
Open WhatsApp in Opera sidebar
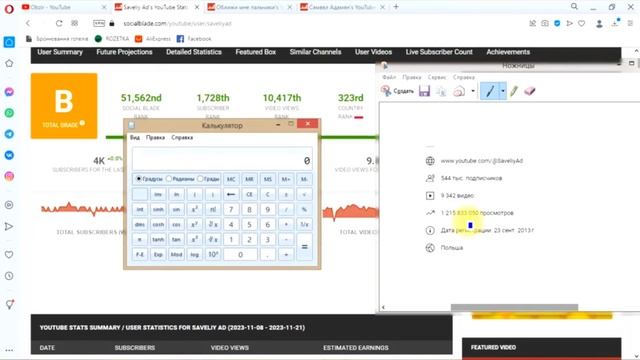click(x=9, y=113)
